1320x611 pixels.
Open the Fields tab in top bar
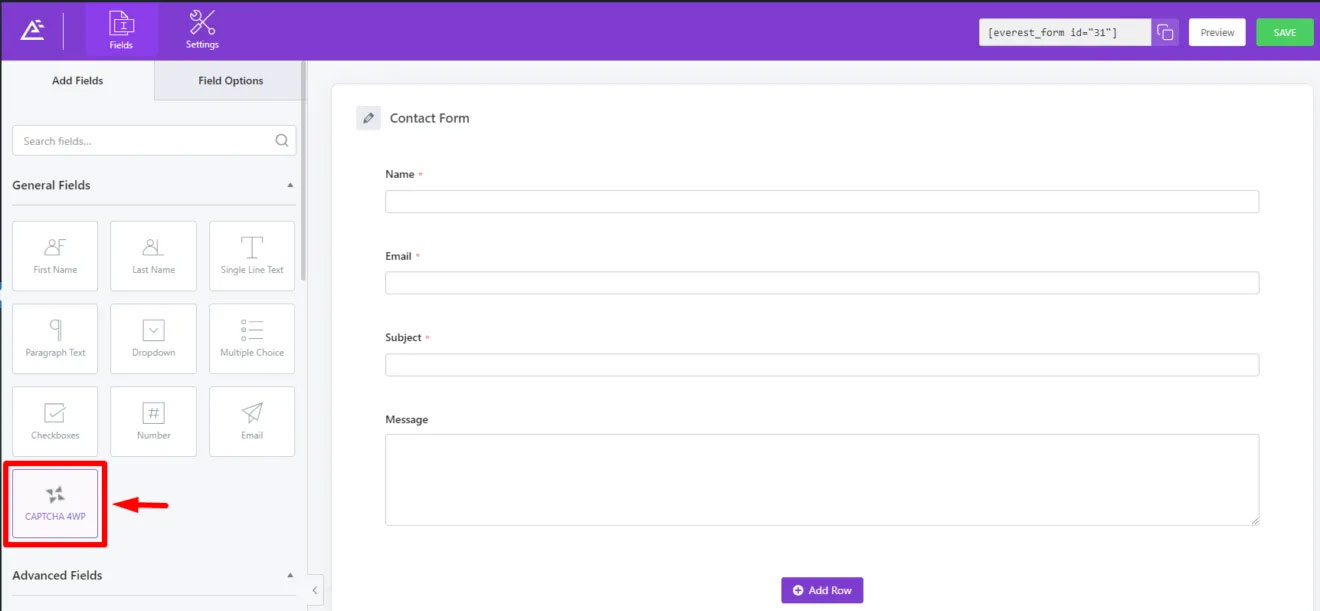pyautogui.click(x=121, y=31)
